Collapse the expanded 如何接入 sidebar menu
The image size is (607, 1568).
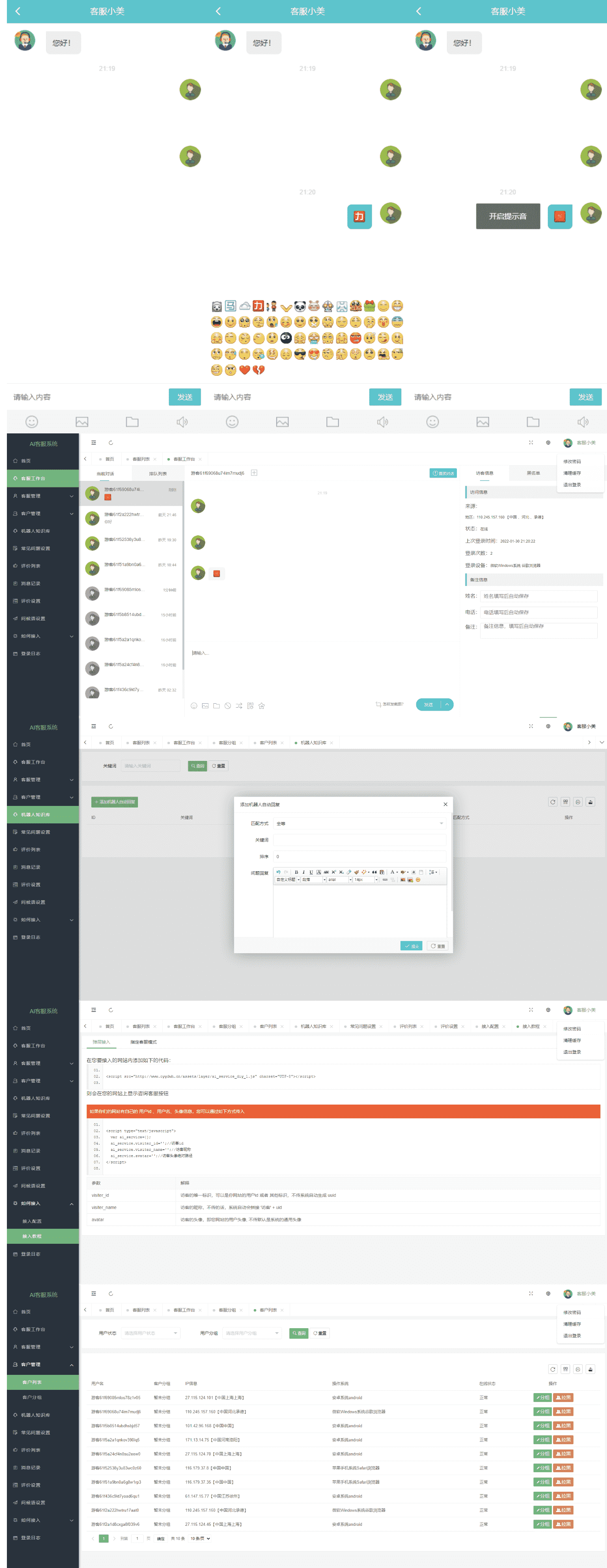pyautogui.click(x=43, y=1203)
